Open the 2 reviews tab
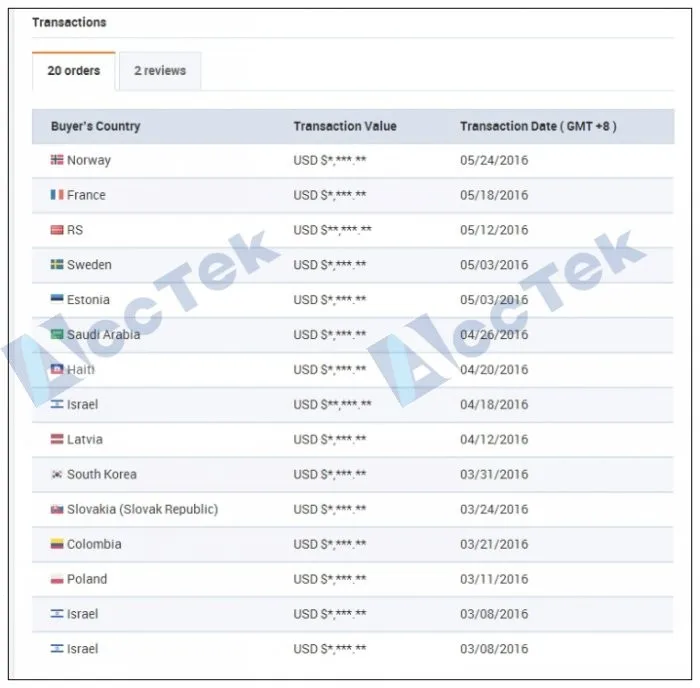The image size is (700, 688). [160, 71]
